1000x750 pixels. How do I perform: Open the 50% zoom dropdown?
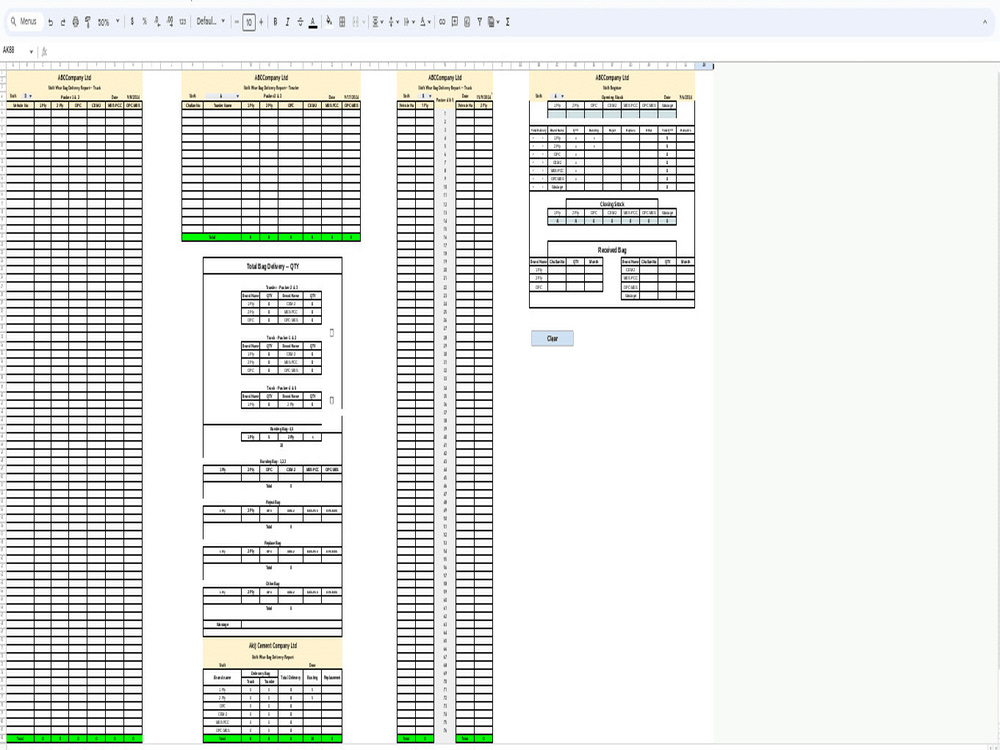tap(108, 22)
